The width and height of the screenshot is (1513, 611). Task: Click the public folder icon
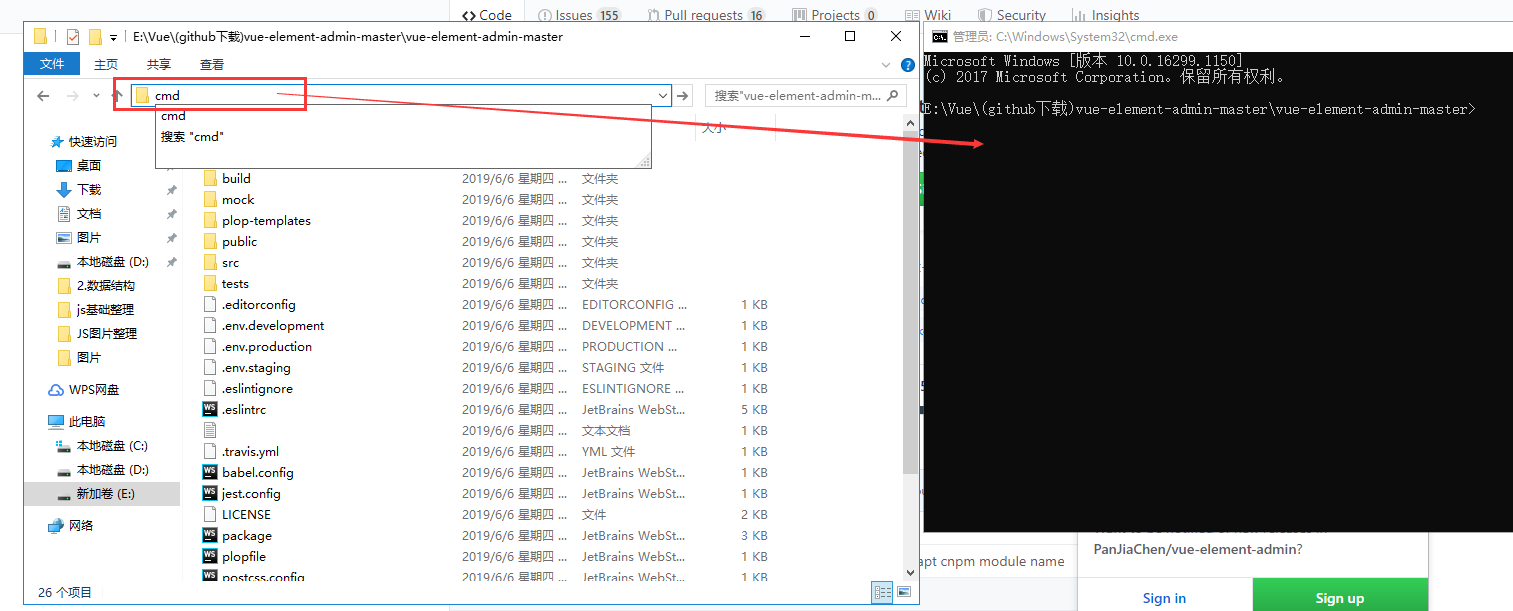[x=210, y=242]
